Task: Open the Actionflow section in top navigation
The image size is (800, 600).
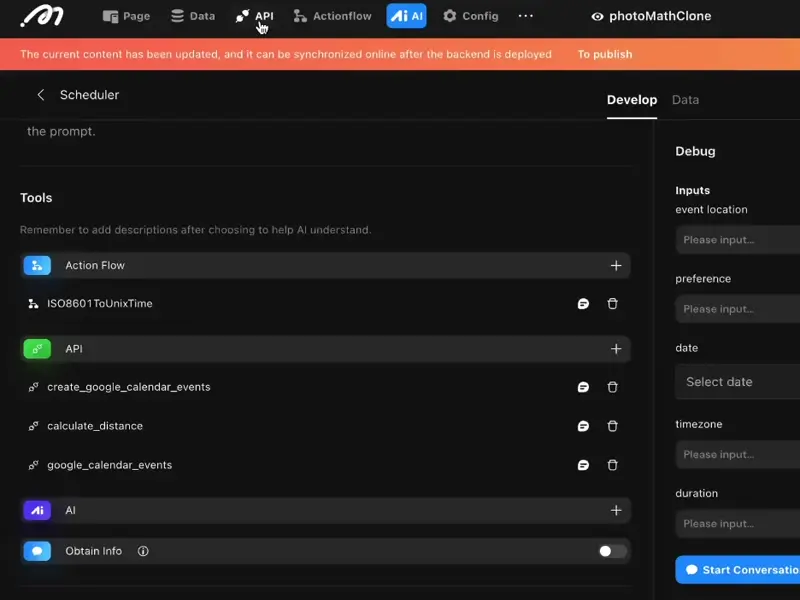Action: click(332, 16)
